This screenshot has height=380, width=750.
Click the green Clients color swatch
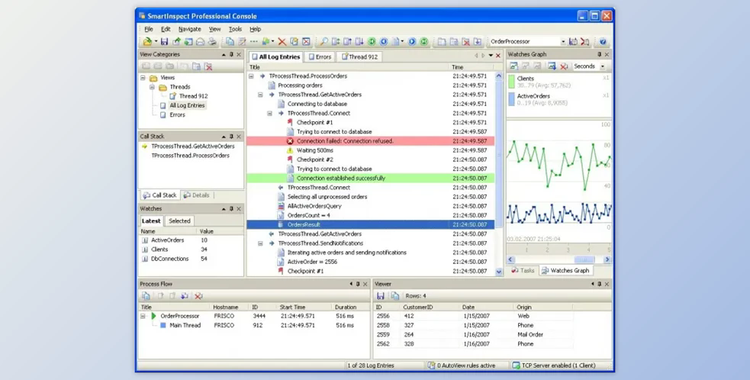[511, 82]
